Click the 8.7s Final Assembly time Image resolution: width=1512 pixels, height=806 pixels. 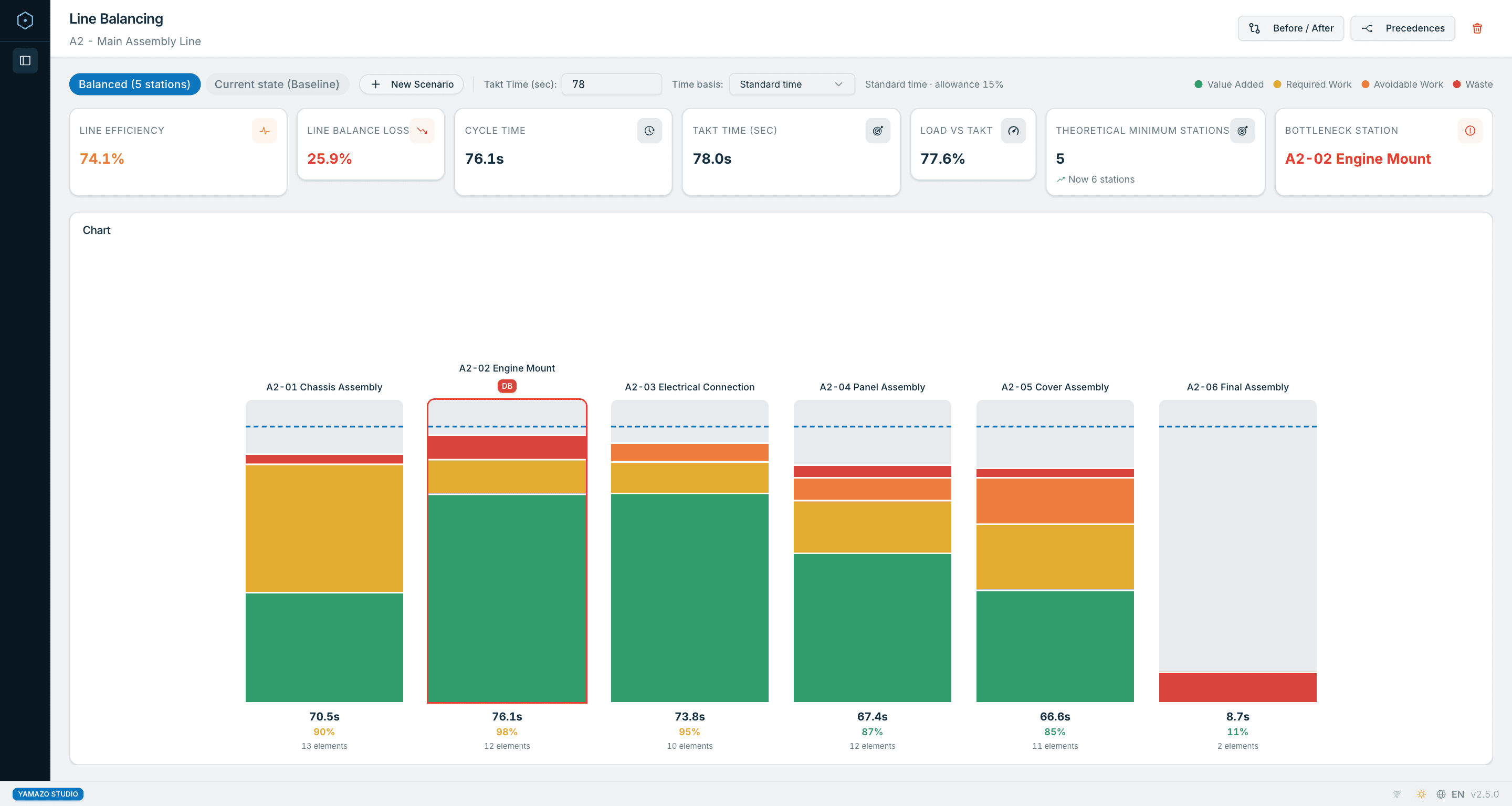pos(1237,716)
